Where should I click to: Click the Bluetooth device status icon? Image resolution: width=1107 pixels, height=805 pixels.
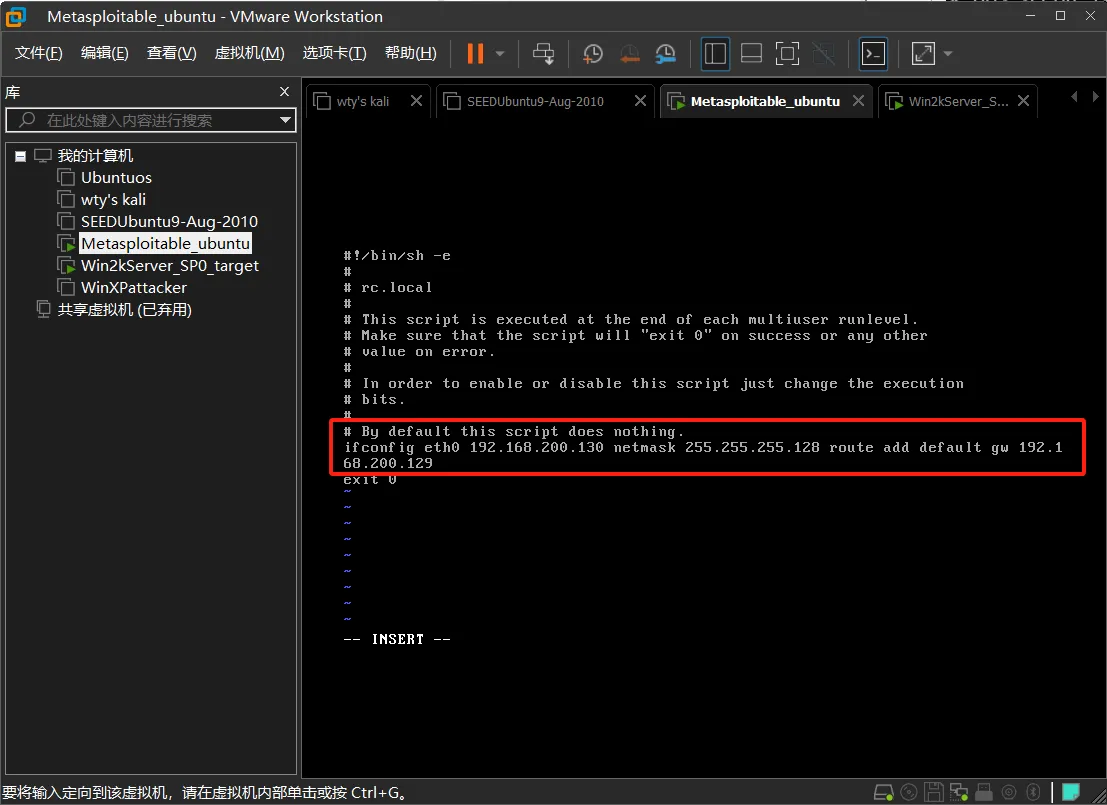point(1034,792)
